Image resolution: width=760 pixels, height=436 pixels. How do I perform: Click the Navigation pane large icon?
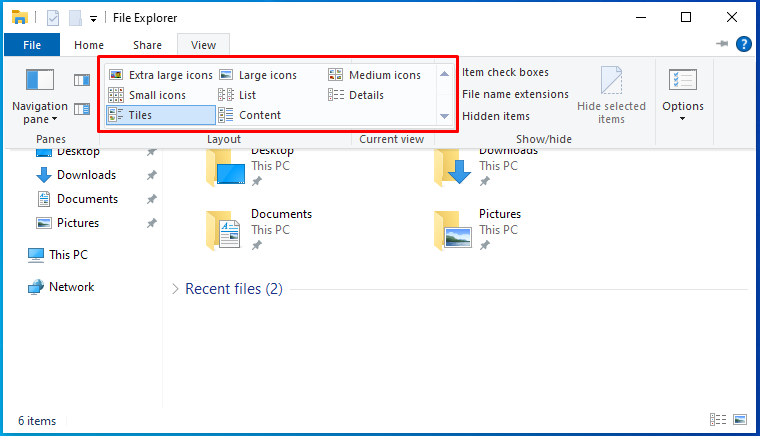[x=40, y=80]
